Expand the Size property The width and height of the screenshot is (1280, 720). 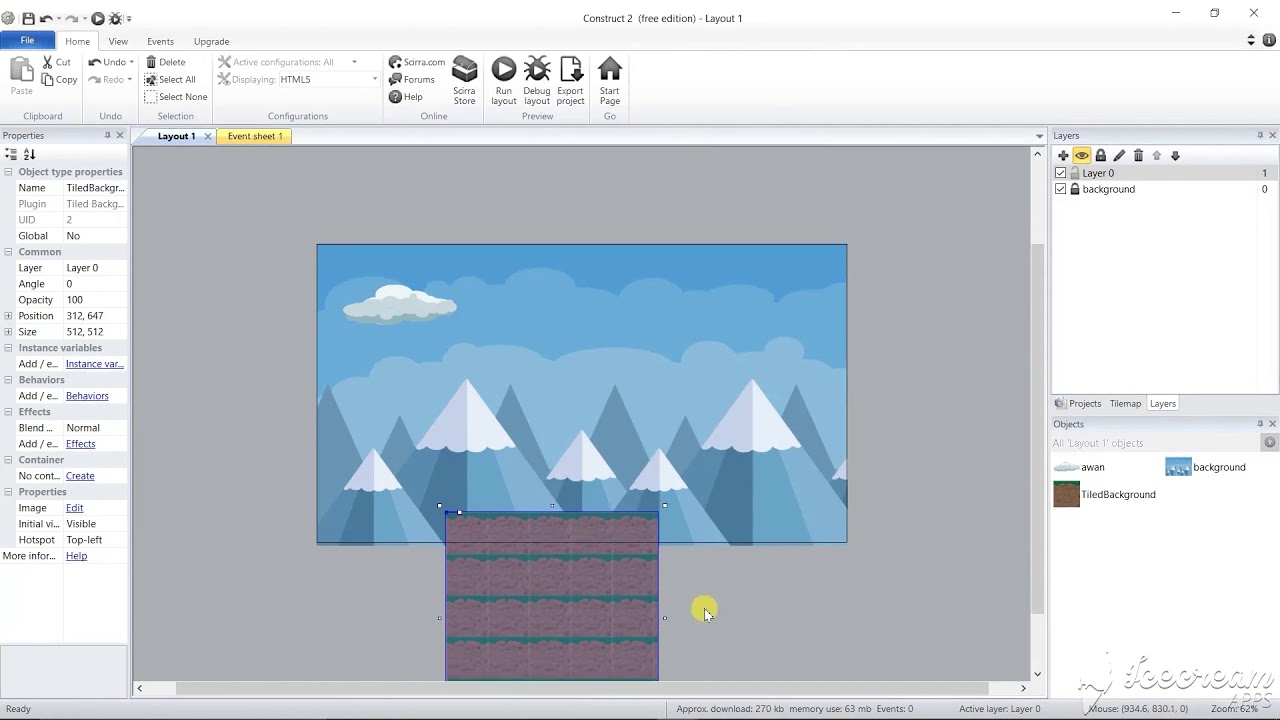[8, 332]
